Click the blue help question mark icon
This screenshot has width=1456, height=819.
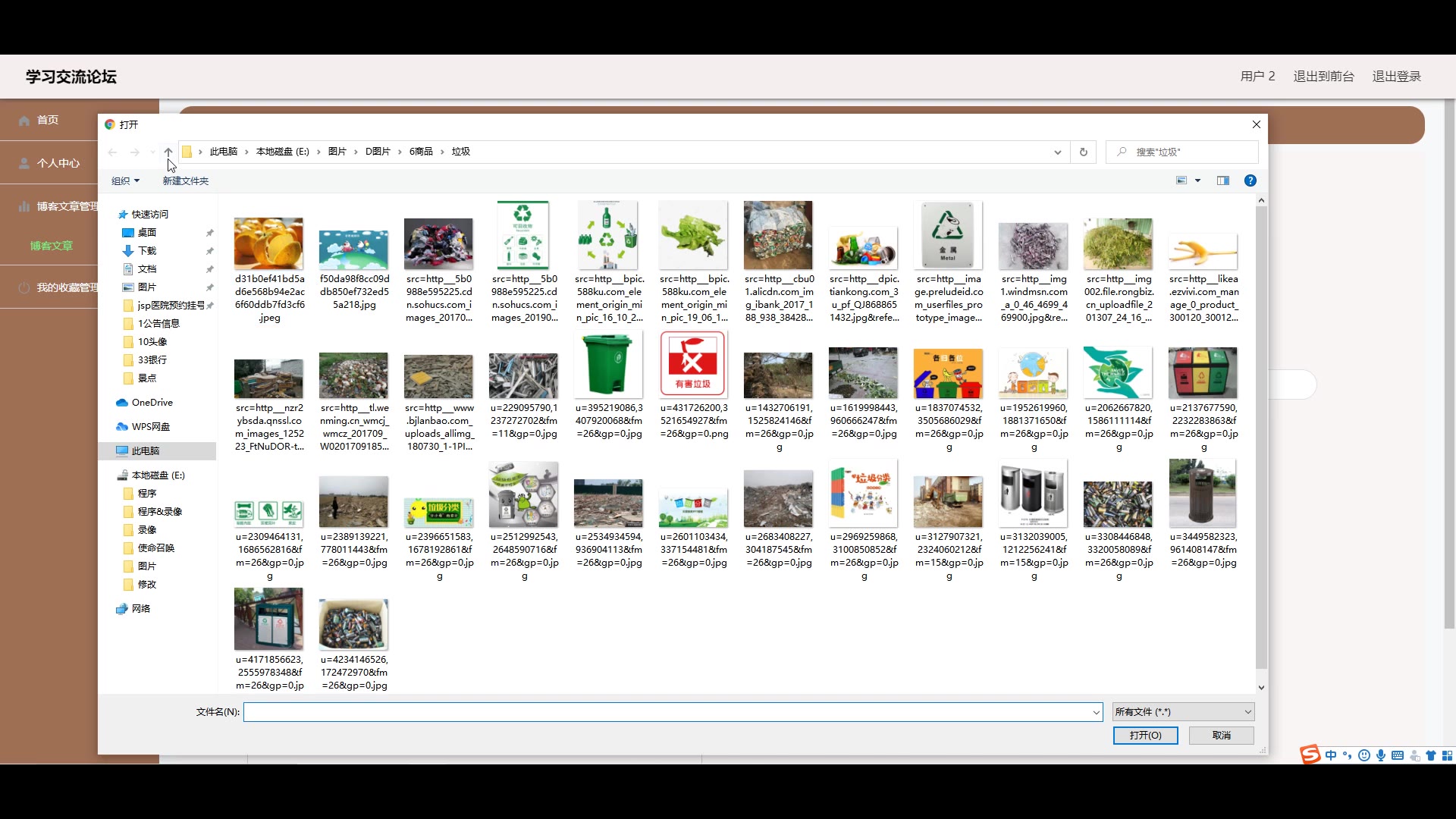tap(1250, 180)
